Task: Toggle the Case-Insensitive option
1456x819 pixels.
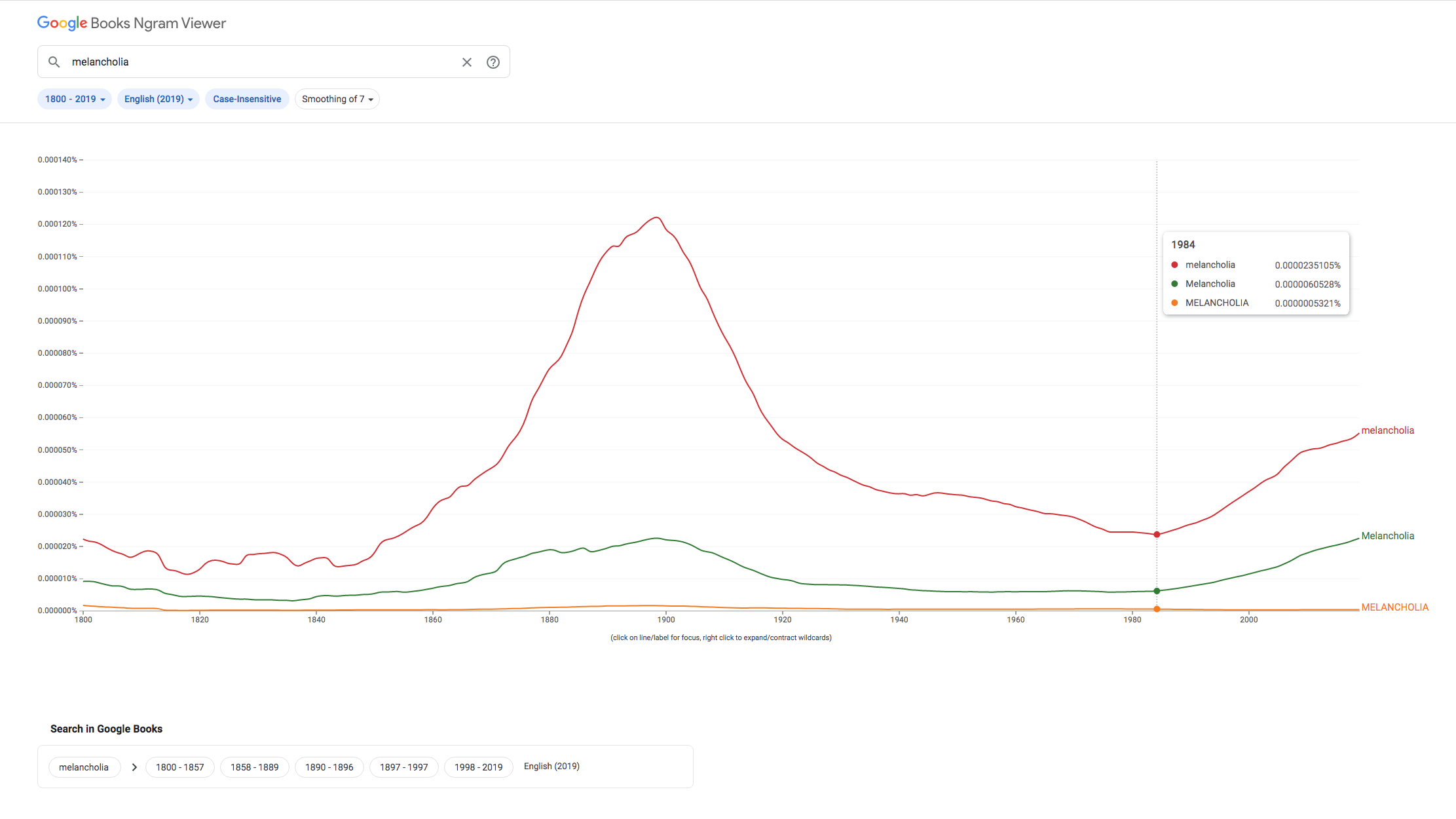Action: click(247, 99)
